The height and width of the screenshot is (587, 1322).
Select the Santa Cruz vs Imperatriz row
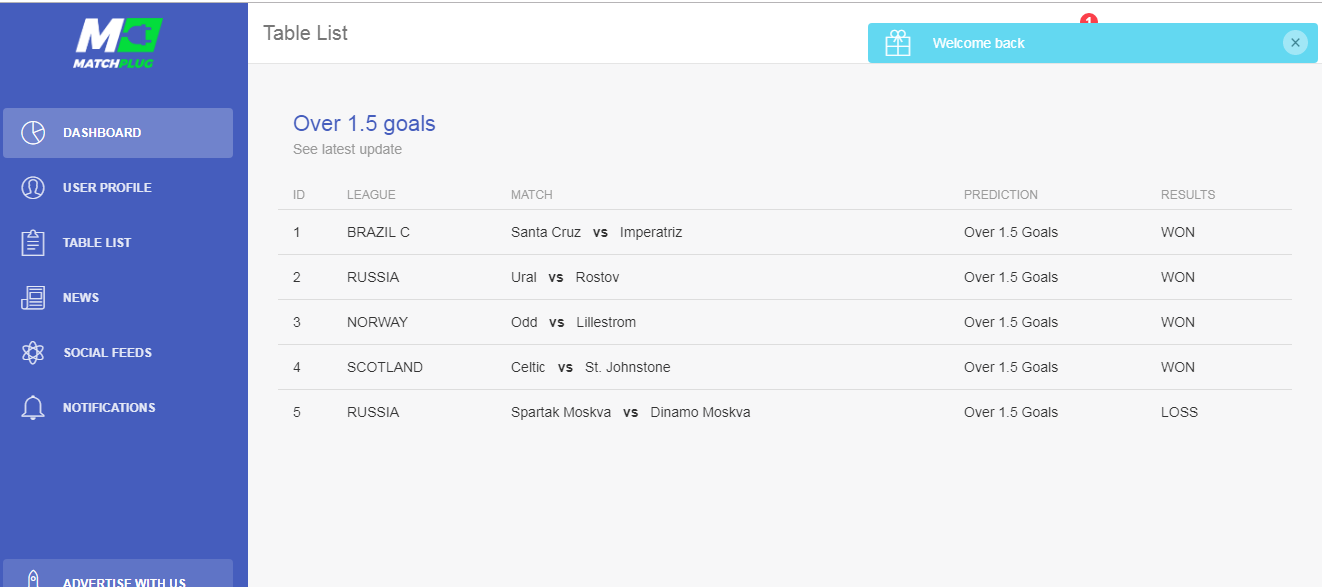[596, 232]
